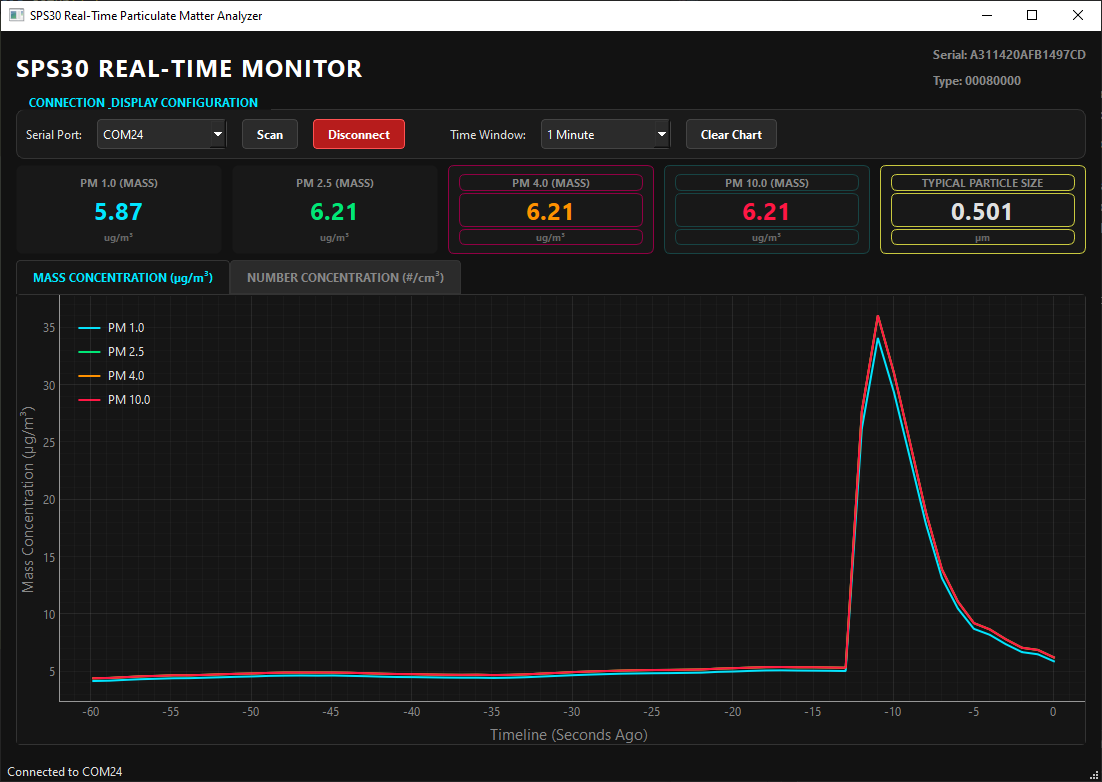Select the PM 10.0 mass red value
The width and height of the screenshot is (1102, 782).
pyautogui.click(x=766, y=211)
